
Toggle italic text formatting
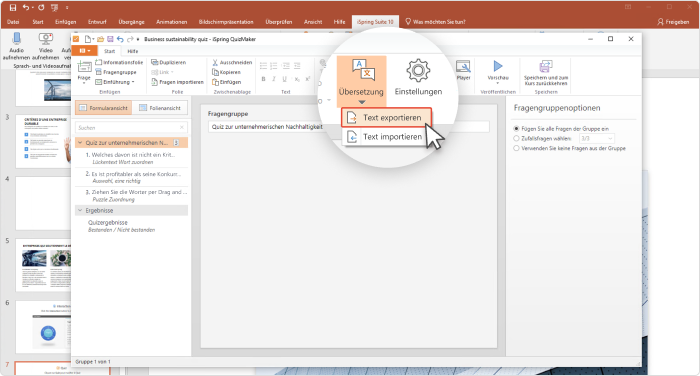click(274, 79)
